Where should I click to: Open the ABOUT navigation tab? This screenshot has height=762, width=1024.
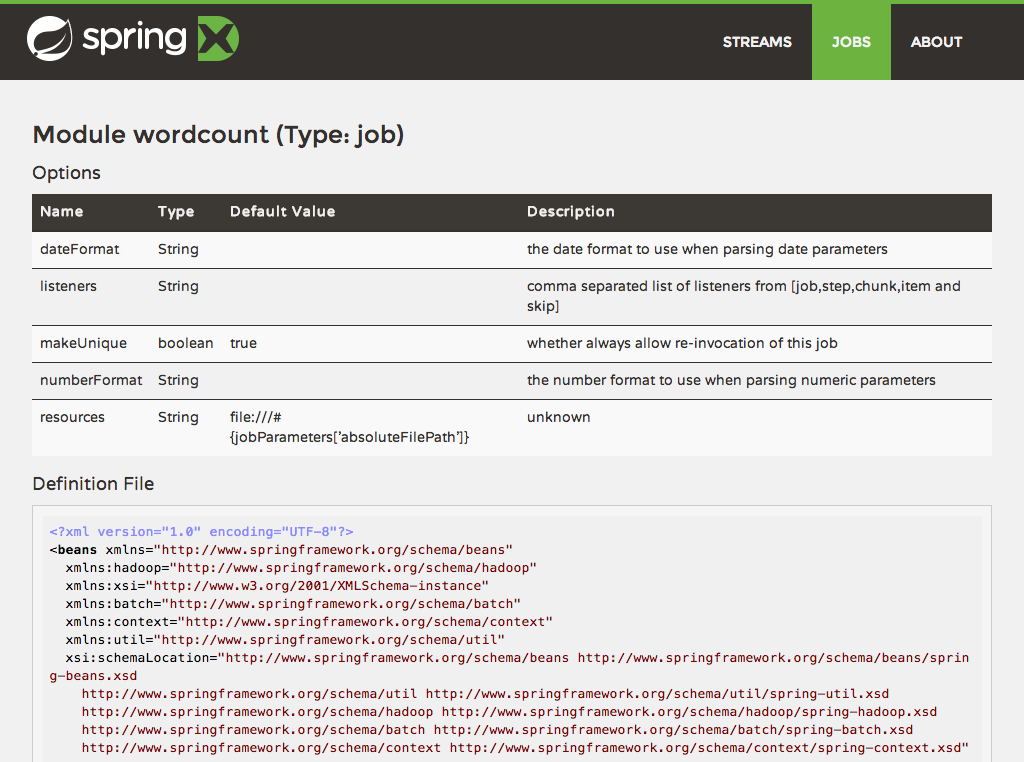click(x=936, y=42)
